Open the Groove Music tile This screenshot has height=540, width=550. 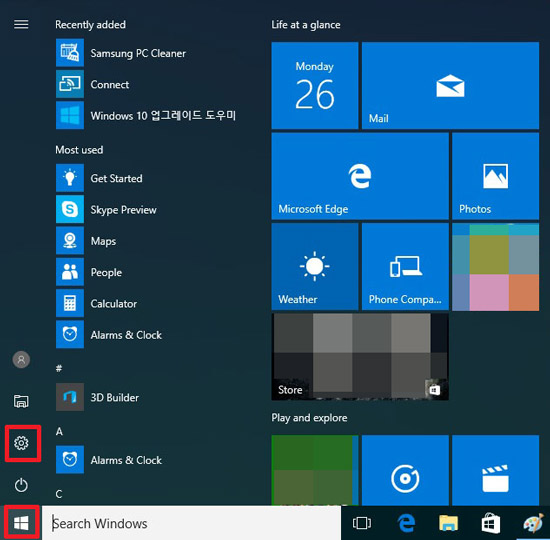tap(405, 470)
